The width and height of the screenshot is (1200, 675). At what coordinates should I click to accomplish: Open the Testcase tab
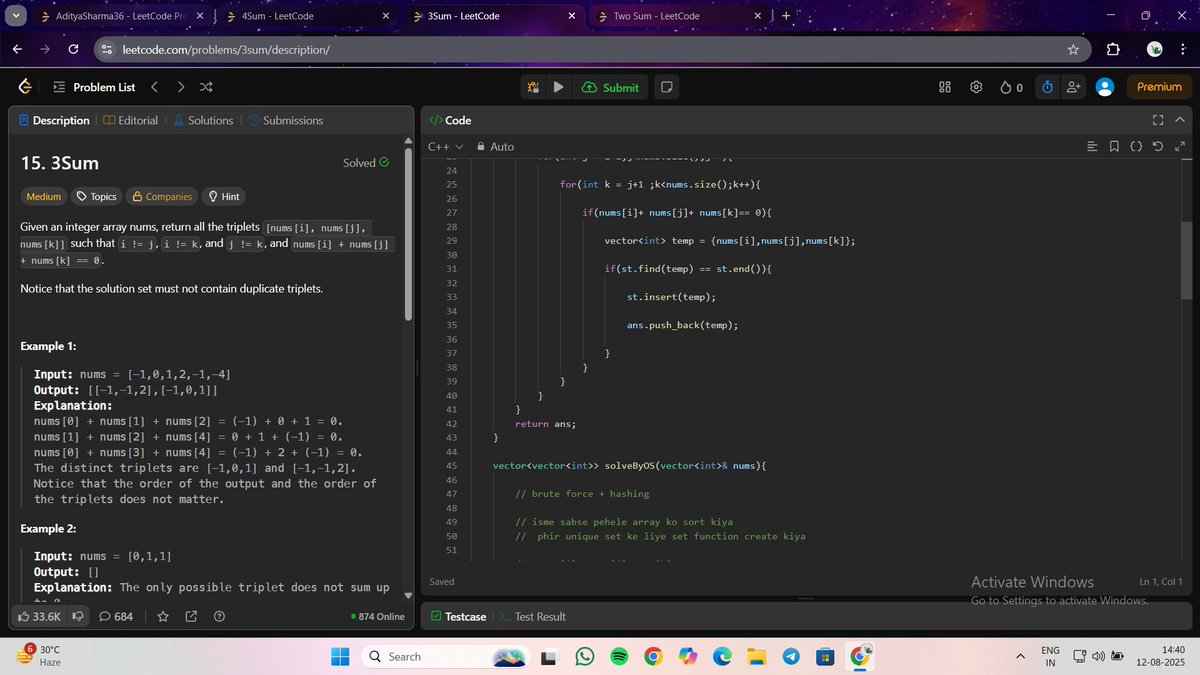459,616
